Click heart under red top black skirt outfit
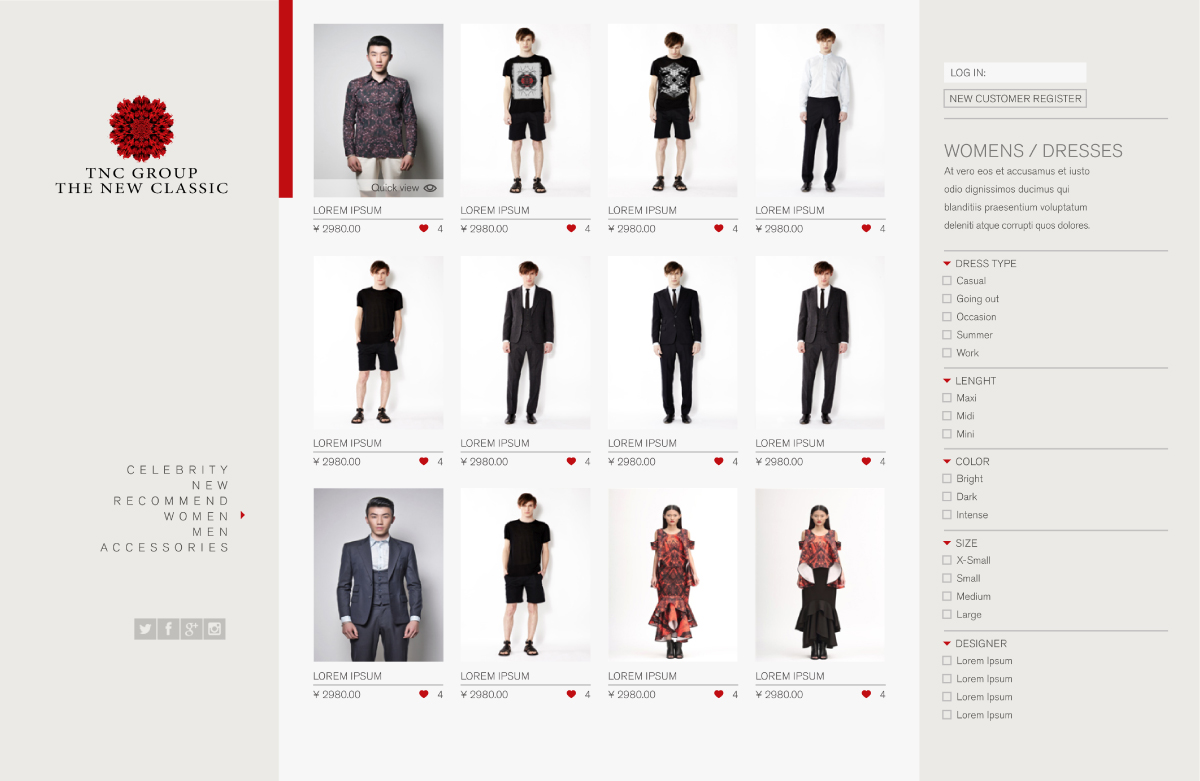Viewport: 1200px width, 781px height. click(866, 694)
